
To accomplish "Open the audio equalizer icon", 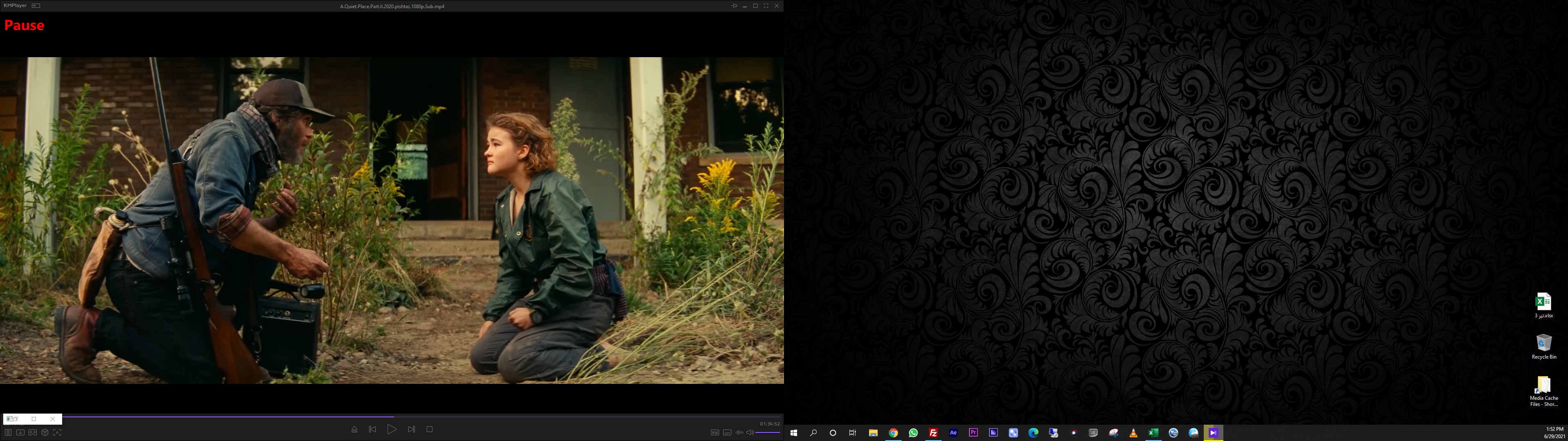I will 739,432.
